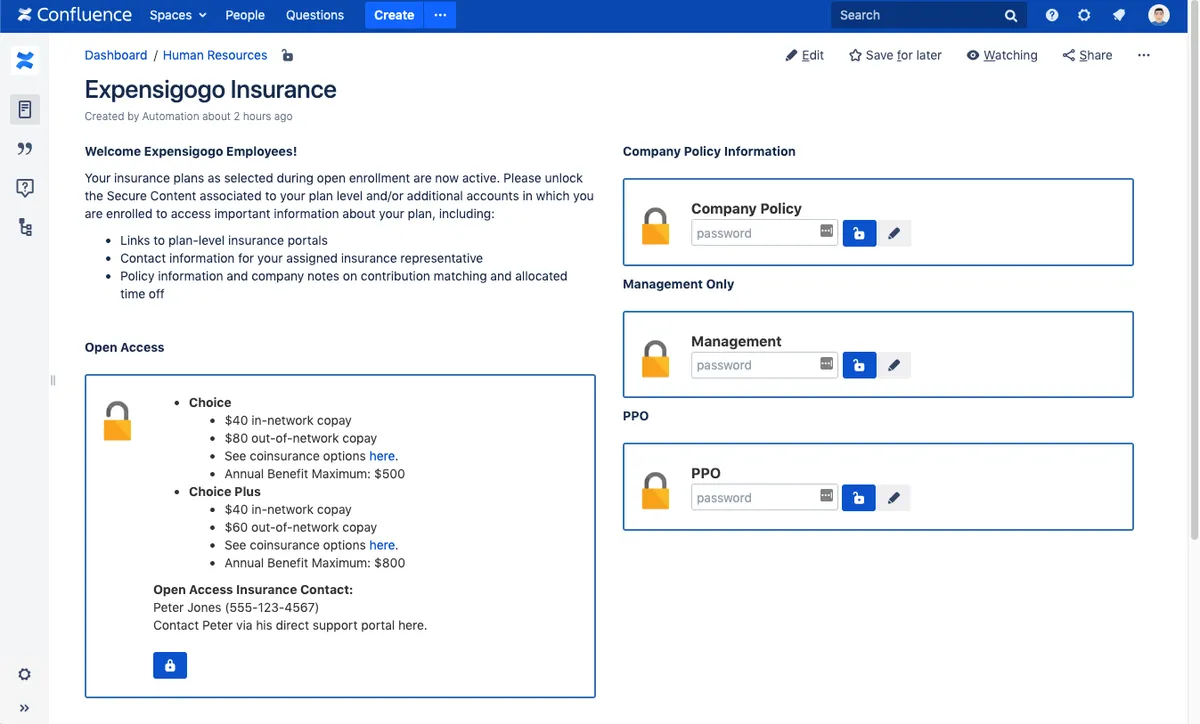Click Save for later star
The height and width of the screenshot is (724, 1200).
click(895, 55)
